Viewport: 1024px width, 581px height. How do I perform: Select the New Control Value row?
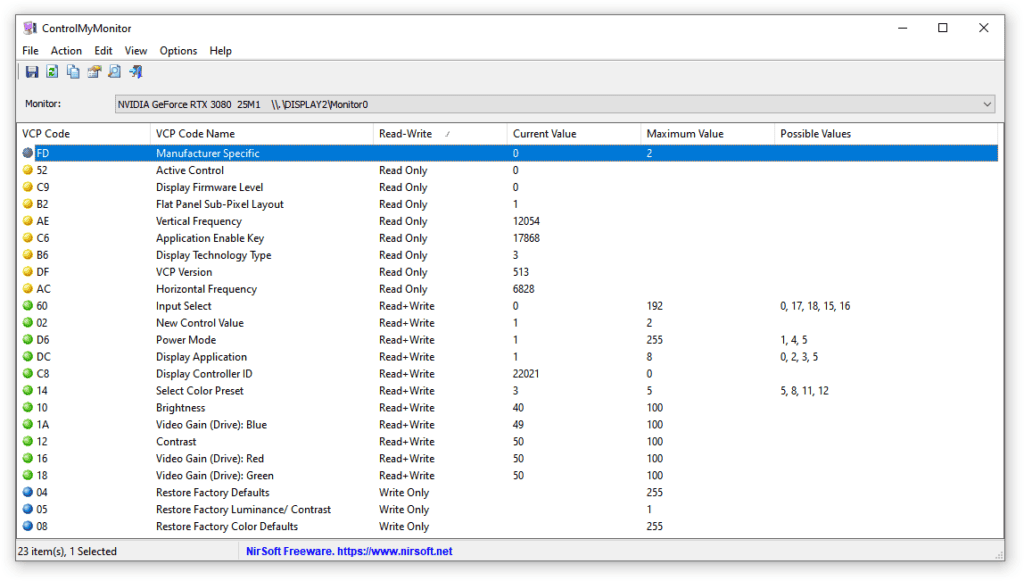click(x=508, y=322)
